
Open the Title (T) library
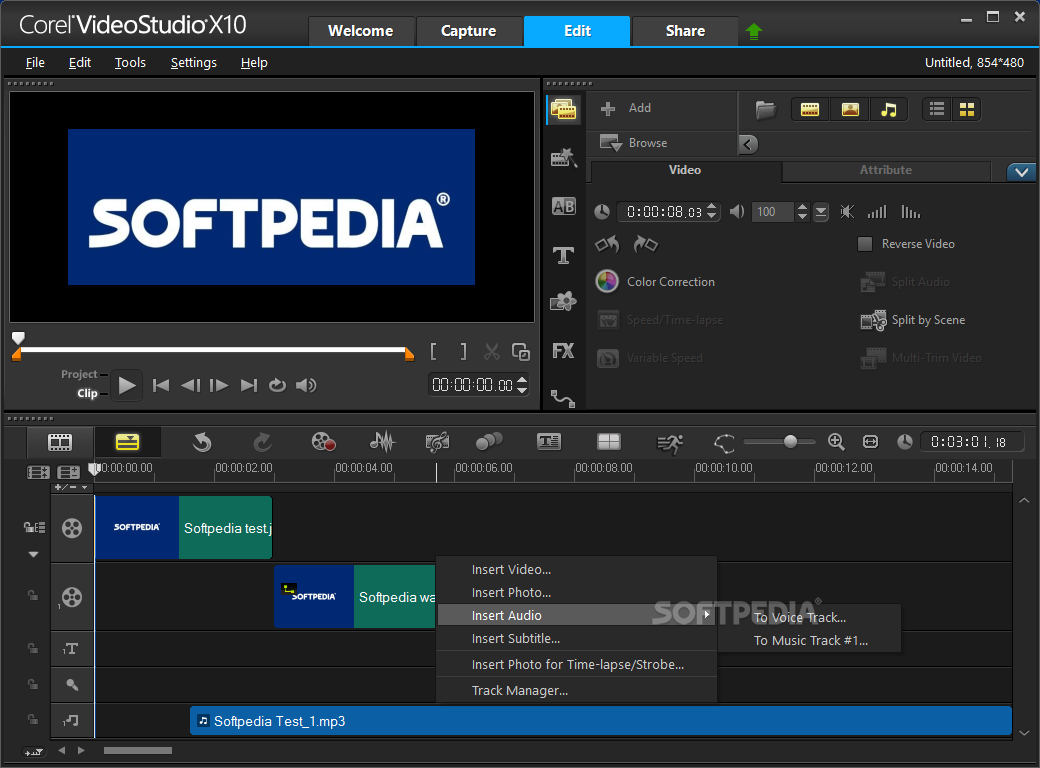563,255
